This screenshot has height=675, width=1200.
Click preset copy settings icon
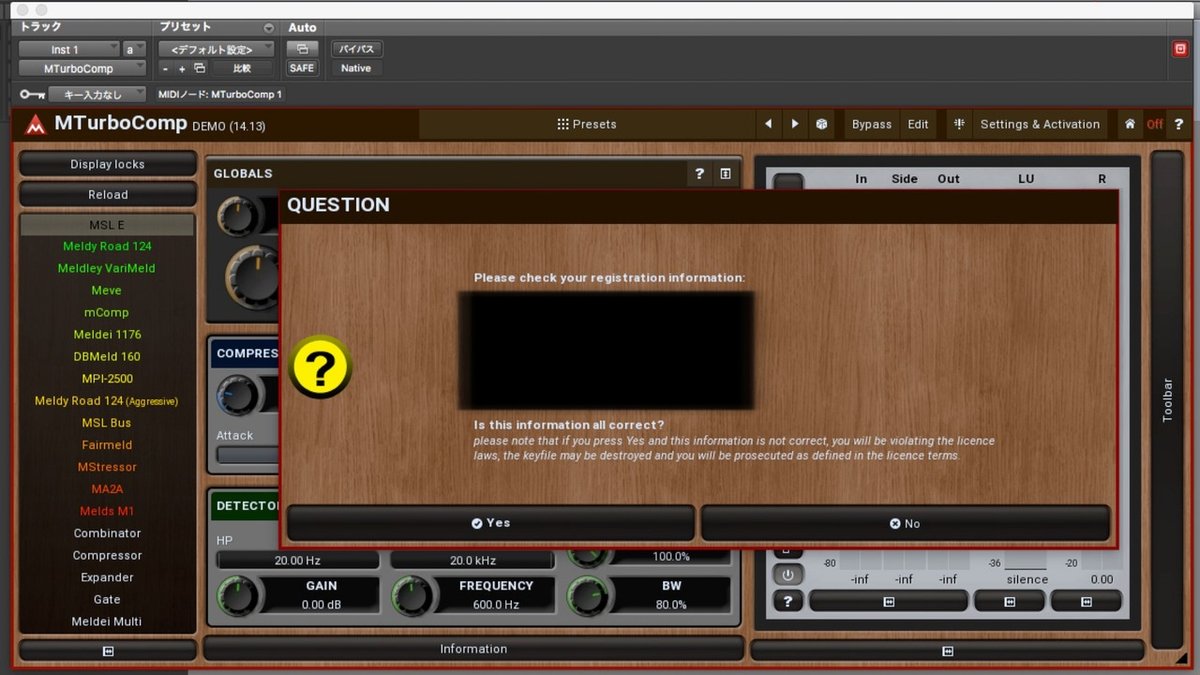199,68
